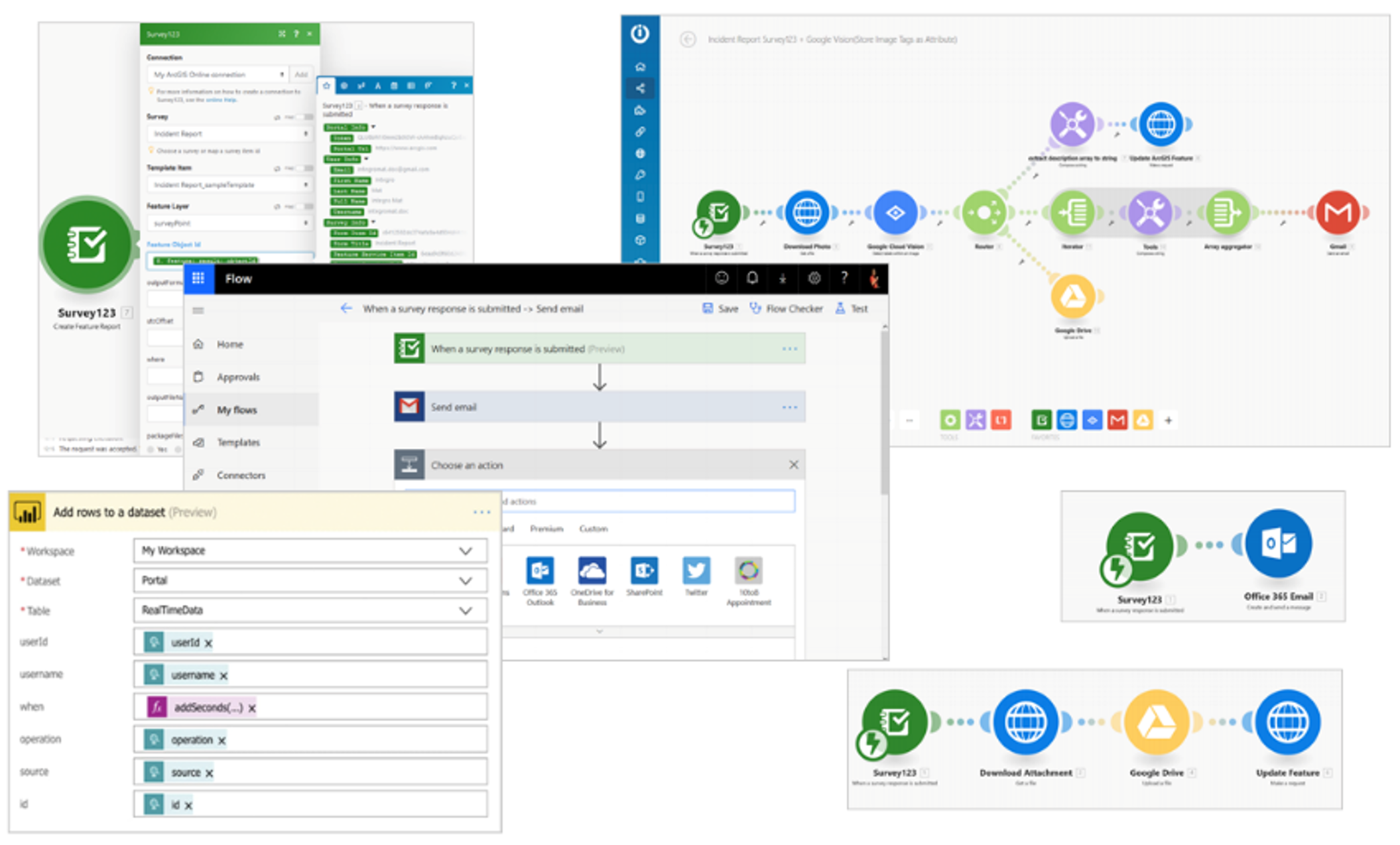Select OneDrive for Business connector
Screen dimensions: 1400x845
pos(592,570)
